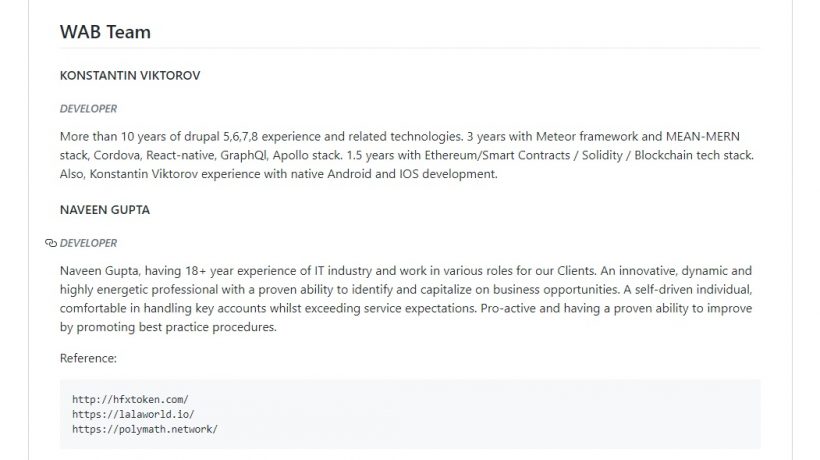Viewport: 820px width, 460px height.
Task: Click the DEVELOPER subheading under Konstantin Viktorov
Action: (88, 108)
